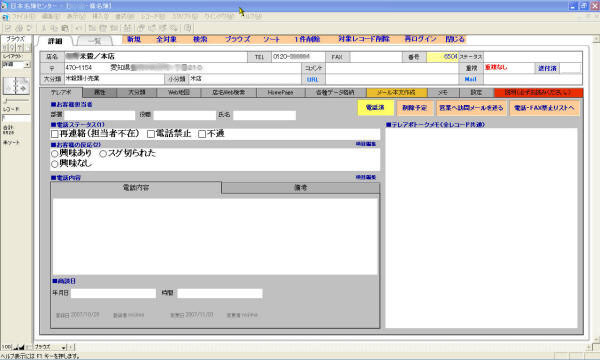The width and height of the screenshot is (600, 360).
Task: Open the 表示 menu
Action: (x=76, y=17)
